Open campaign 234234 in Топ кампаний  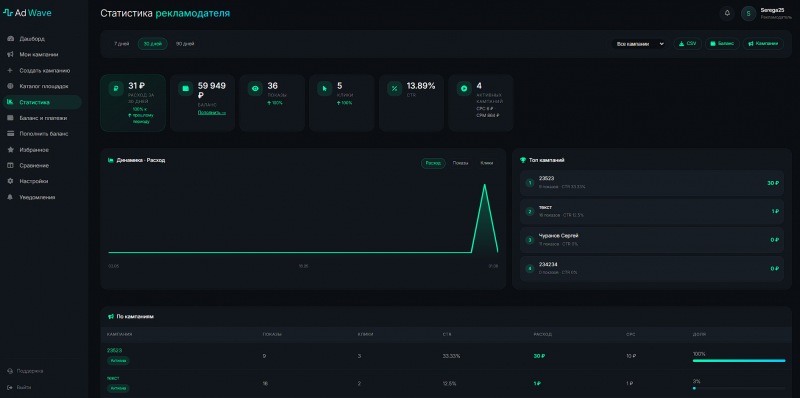tap(652, 268)
